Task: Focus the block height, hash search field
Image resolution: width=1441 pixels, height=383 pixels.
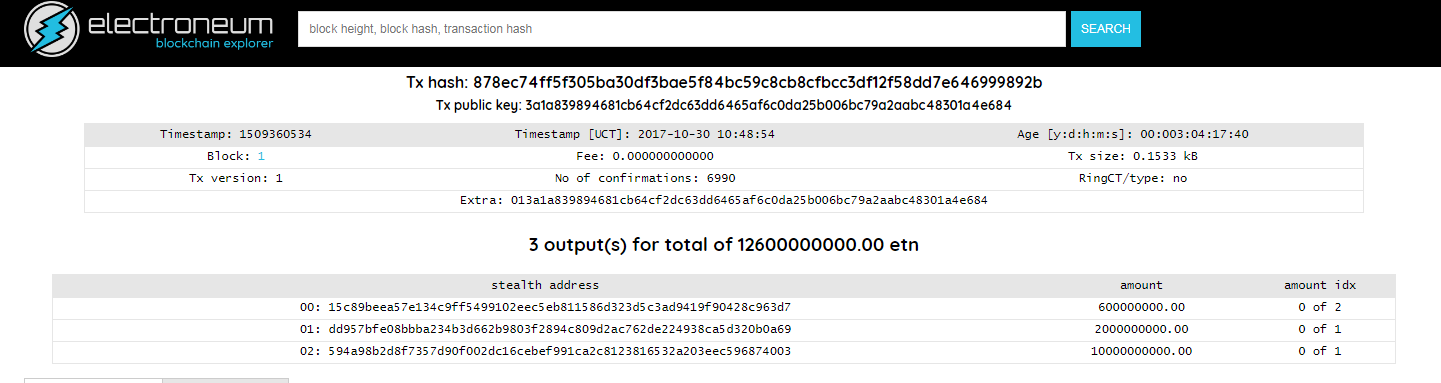Action: 682,29
